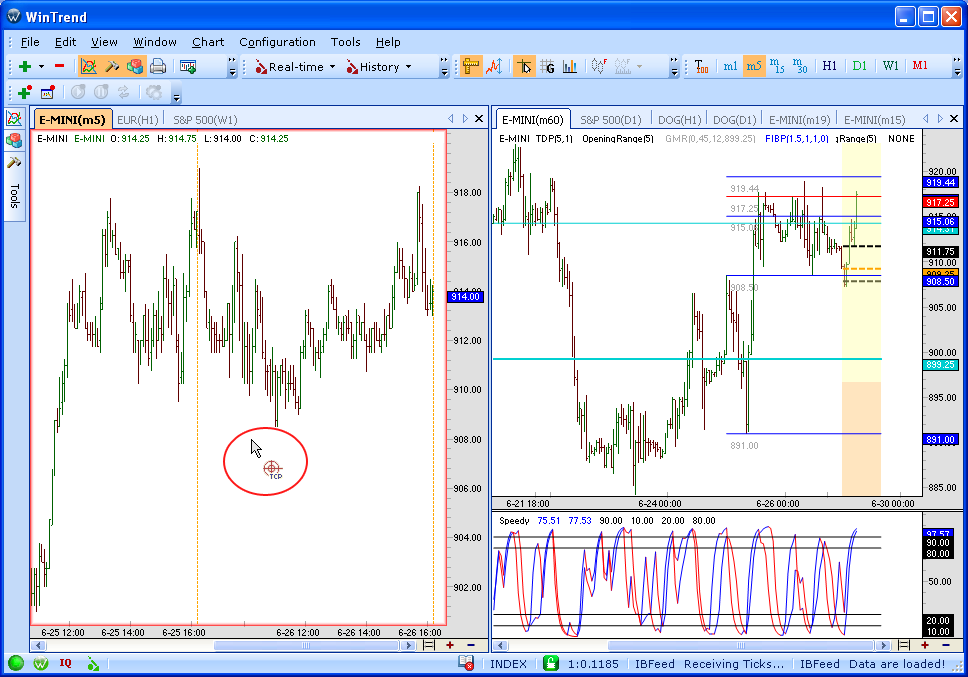The image size is (968, 677).
Task: Expand the chart tools toolbar overflow options
Action: coord(674,67)
